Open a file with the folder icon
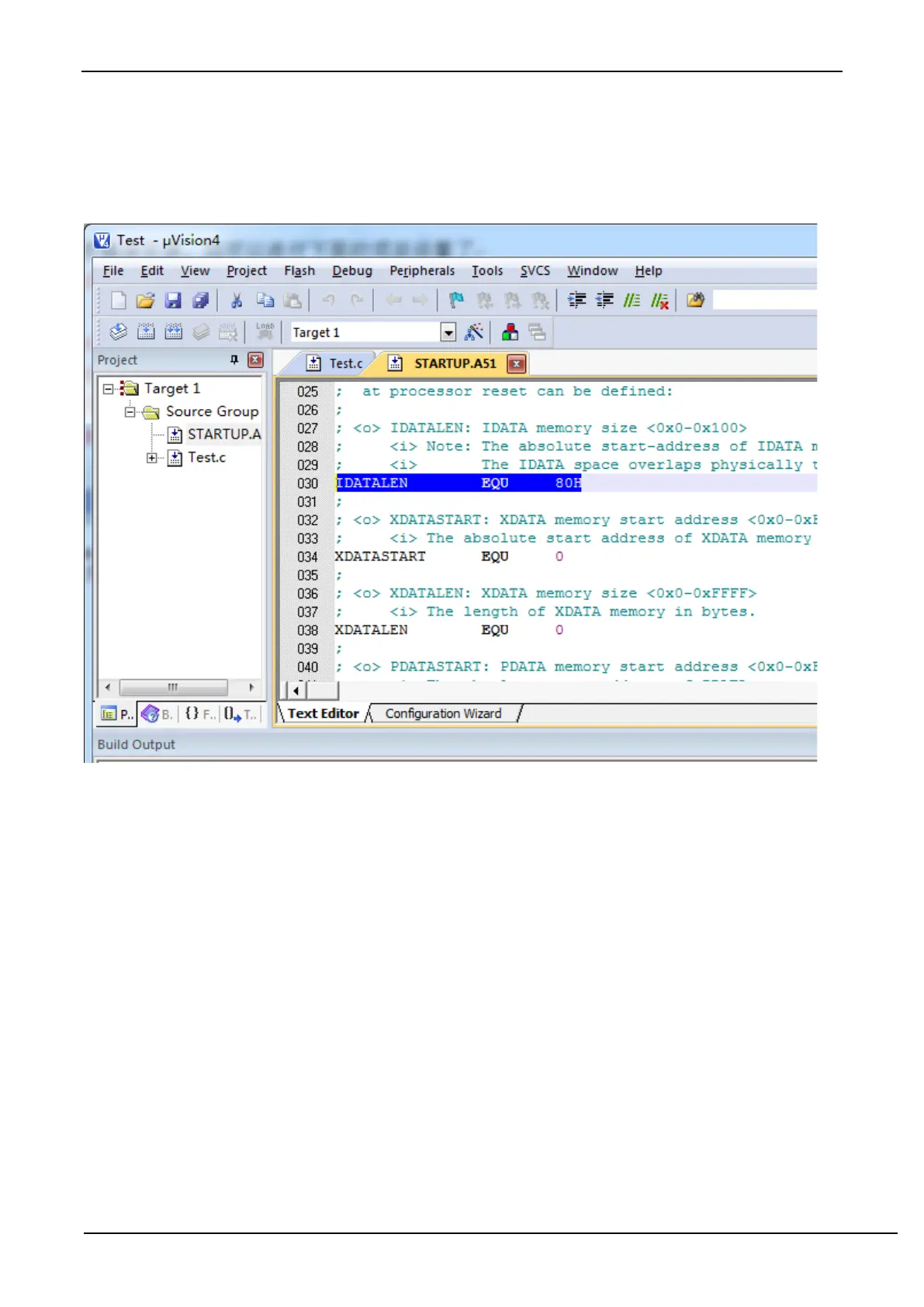The image size is (924, 1307). click(145, 300)
